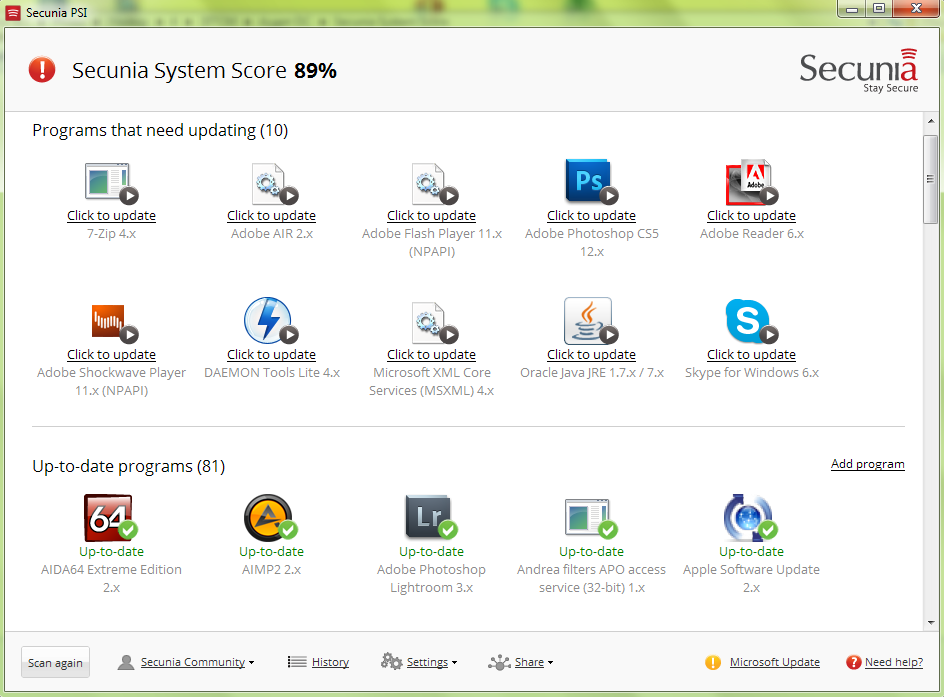Click the scrollbar up arrow

pos(931,121)
